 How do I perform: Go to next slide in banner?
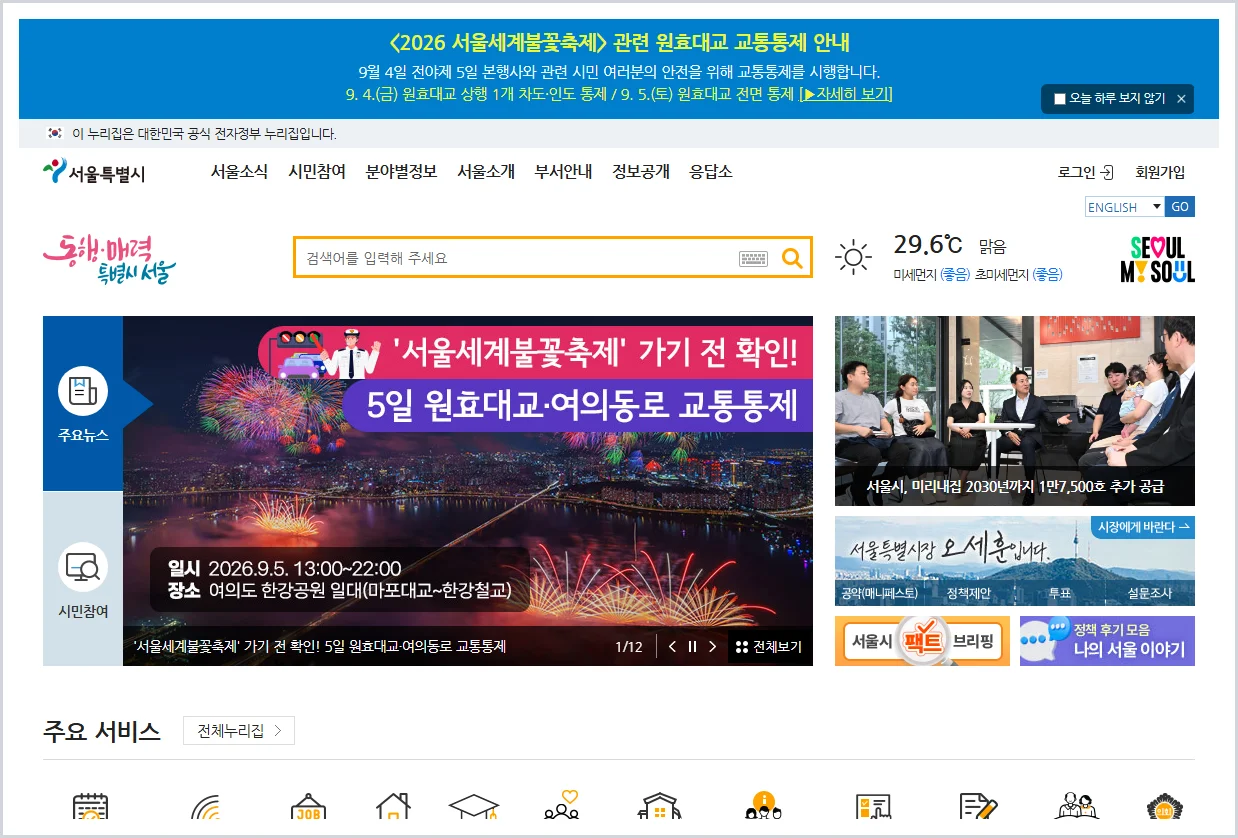[712, 646]
